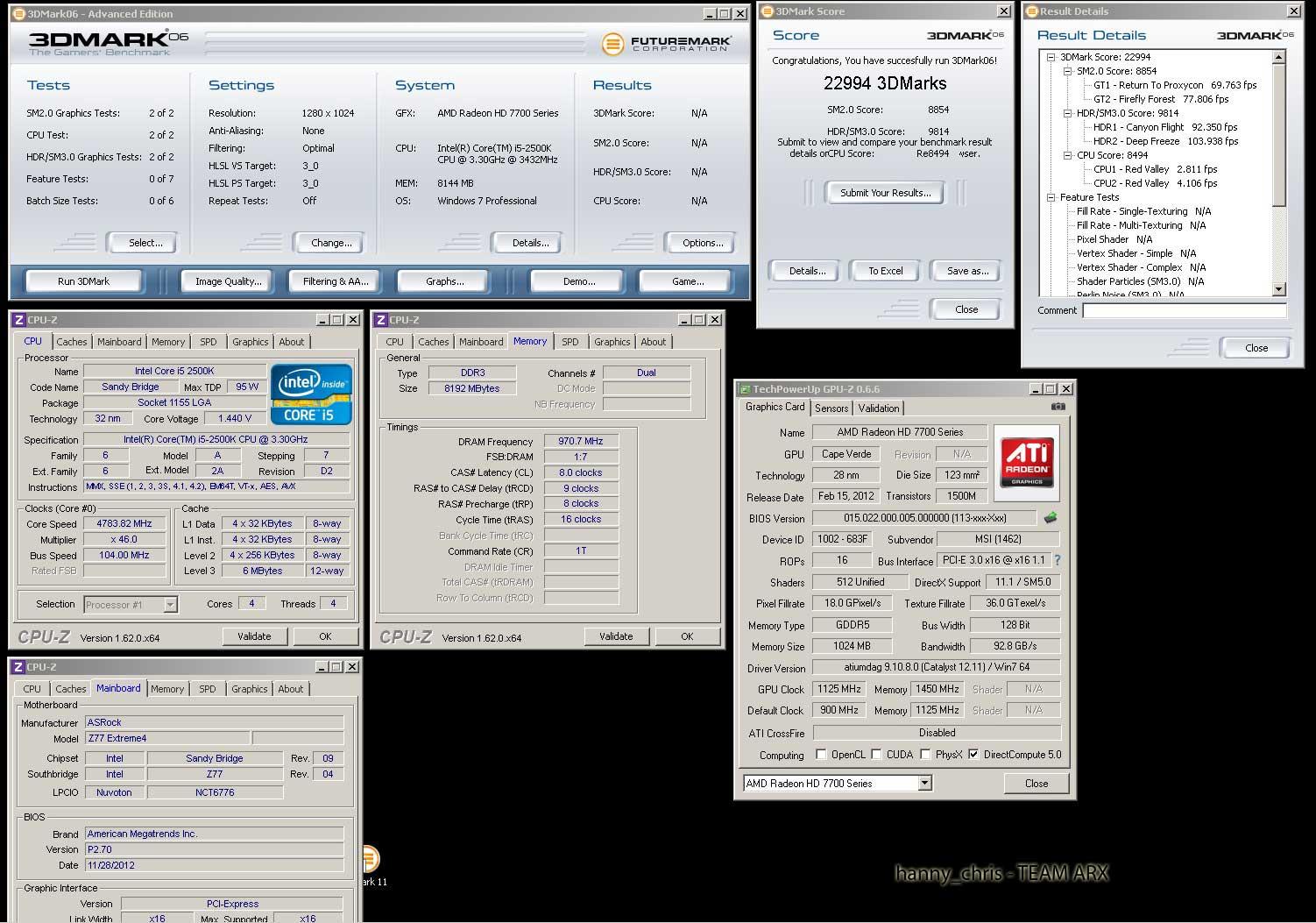The width and height of the screenshot is (1316, 923).
Task: Click the Core Speed value 4783.82 MHz
Action: [124, 523]
